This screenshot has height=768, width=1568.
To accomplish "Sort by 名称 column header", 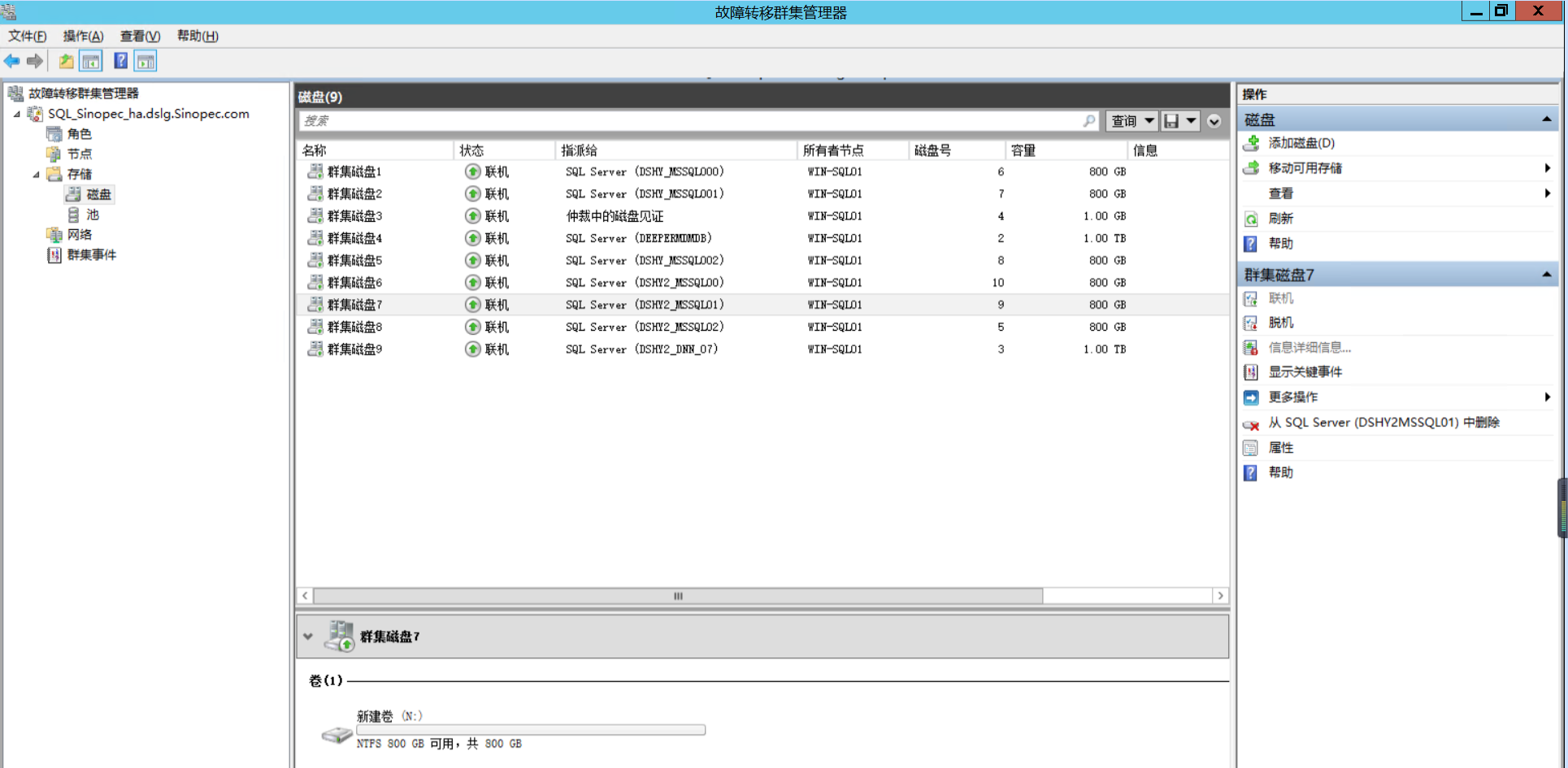I will (x=375, y=150).
